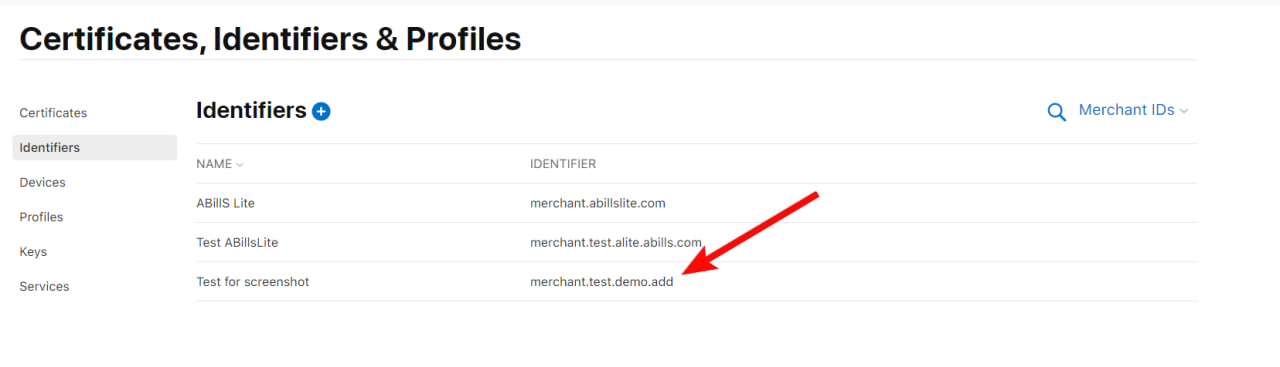Open the Services section
The height and width of the screenshot is (367, 1280).
click(x=44, y=286)
